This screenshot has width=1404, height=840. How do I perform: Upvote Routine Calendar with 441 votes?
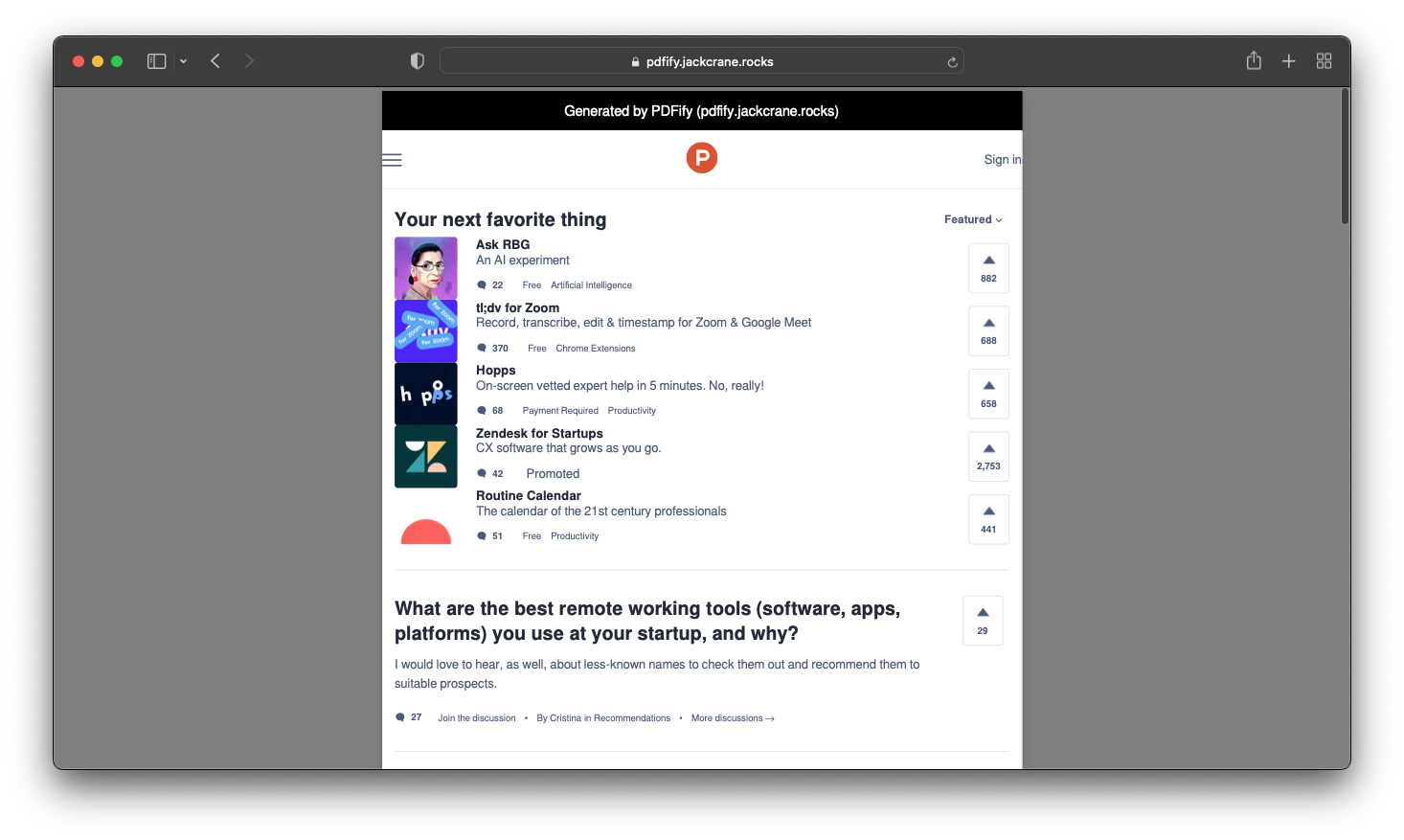pyautogui.click(x=988, y=519)
